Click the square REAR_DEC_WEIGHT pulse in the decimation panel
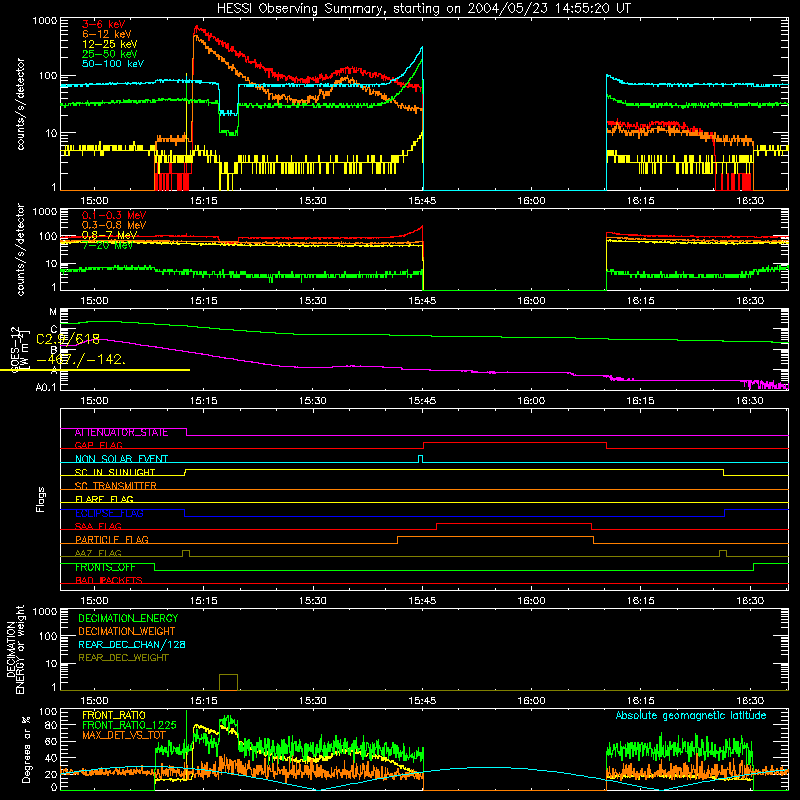The image size is (800, 800). click(x=229, y=683)
